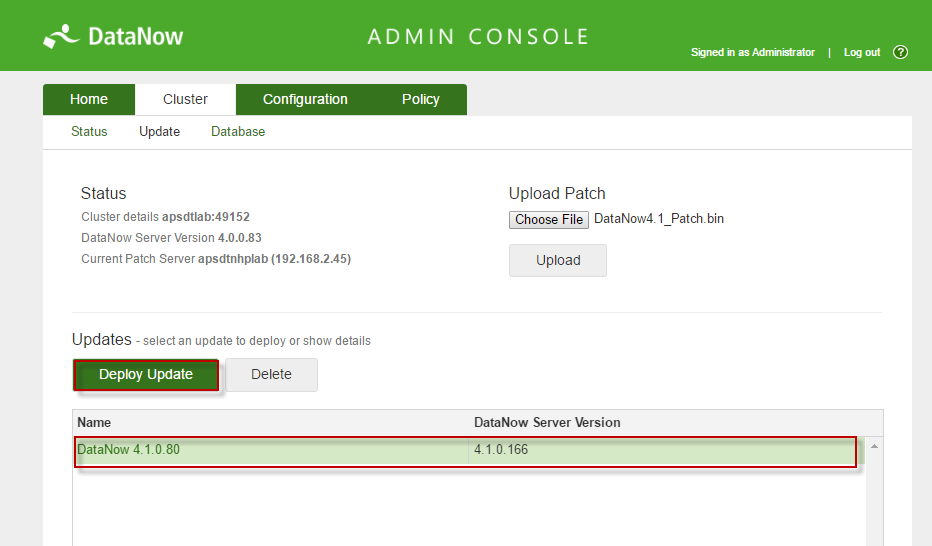Click the Upload Patch heading

(557, 193)
